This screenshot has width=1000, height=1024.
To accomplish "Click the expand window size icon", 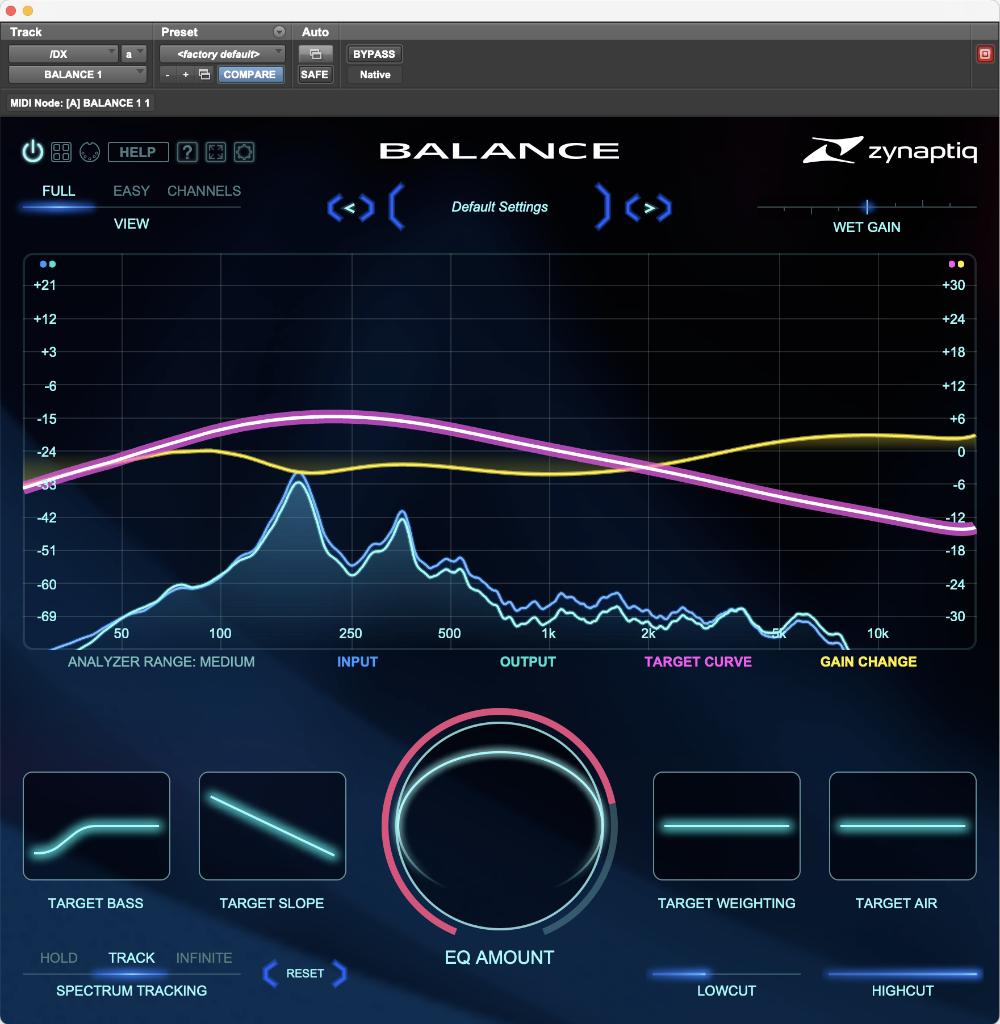I will pyautogui.click(x=216, y=152).
